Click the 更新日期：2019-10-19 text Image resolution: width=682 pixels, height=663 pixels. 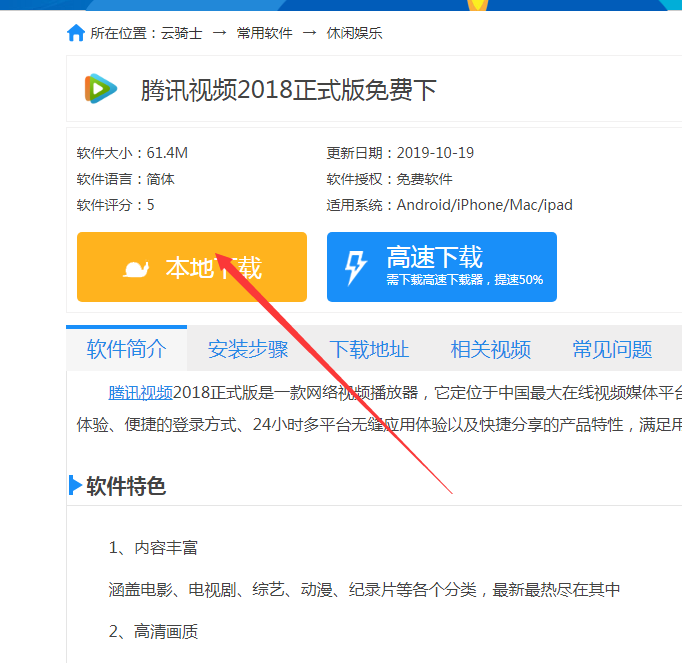pyautogui.click(x=400, y=153)
